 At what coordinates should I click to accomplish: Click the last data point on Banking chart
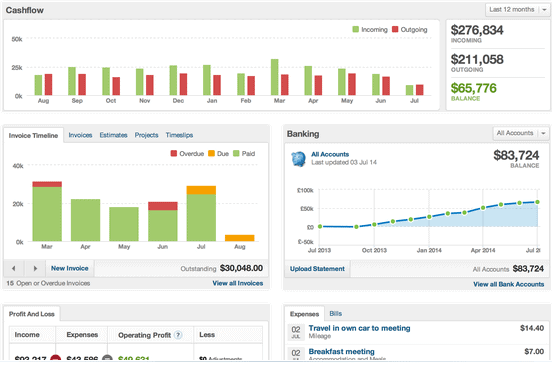[x=537, y=202]
